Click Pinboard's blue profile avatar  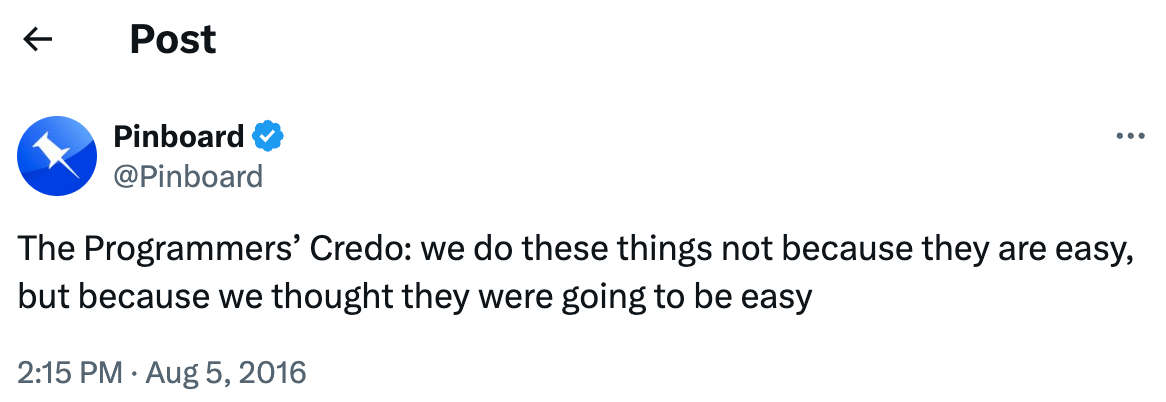tap(57, 155)
